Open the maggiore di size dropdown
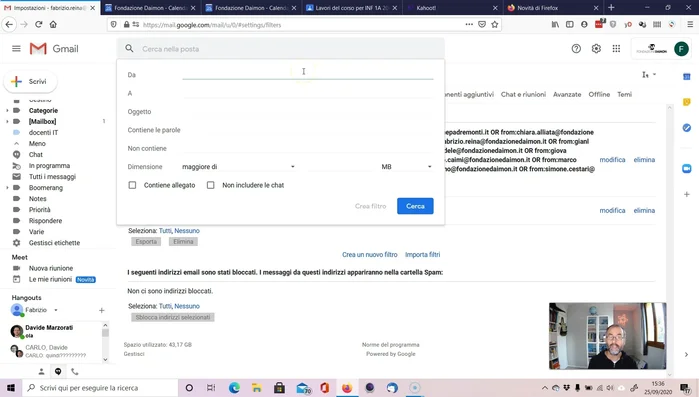This screenshot has height=397, width=699. pos(238,167)
